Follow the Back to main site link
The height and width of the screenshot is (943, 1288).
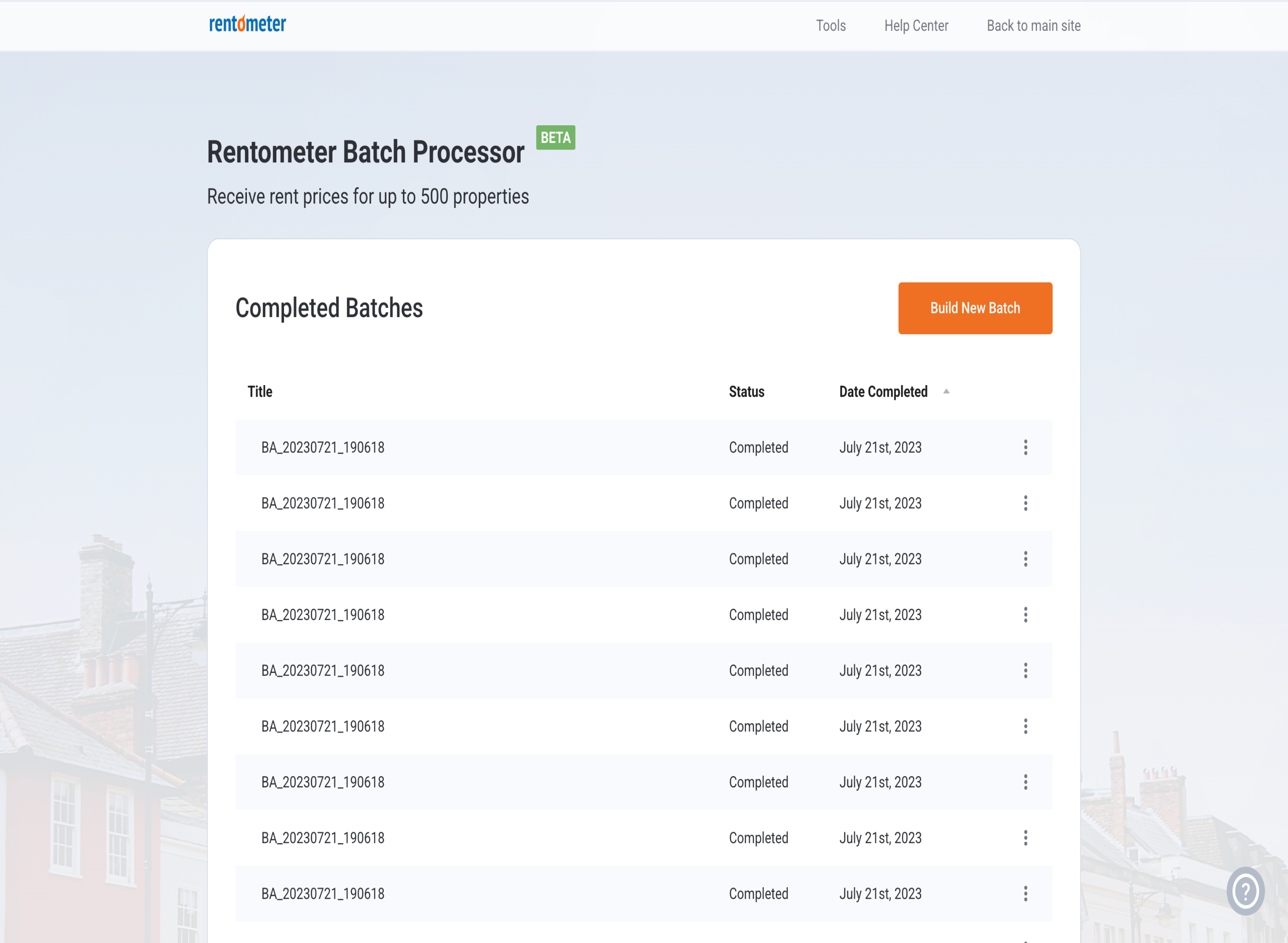tap(1034, 25)
